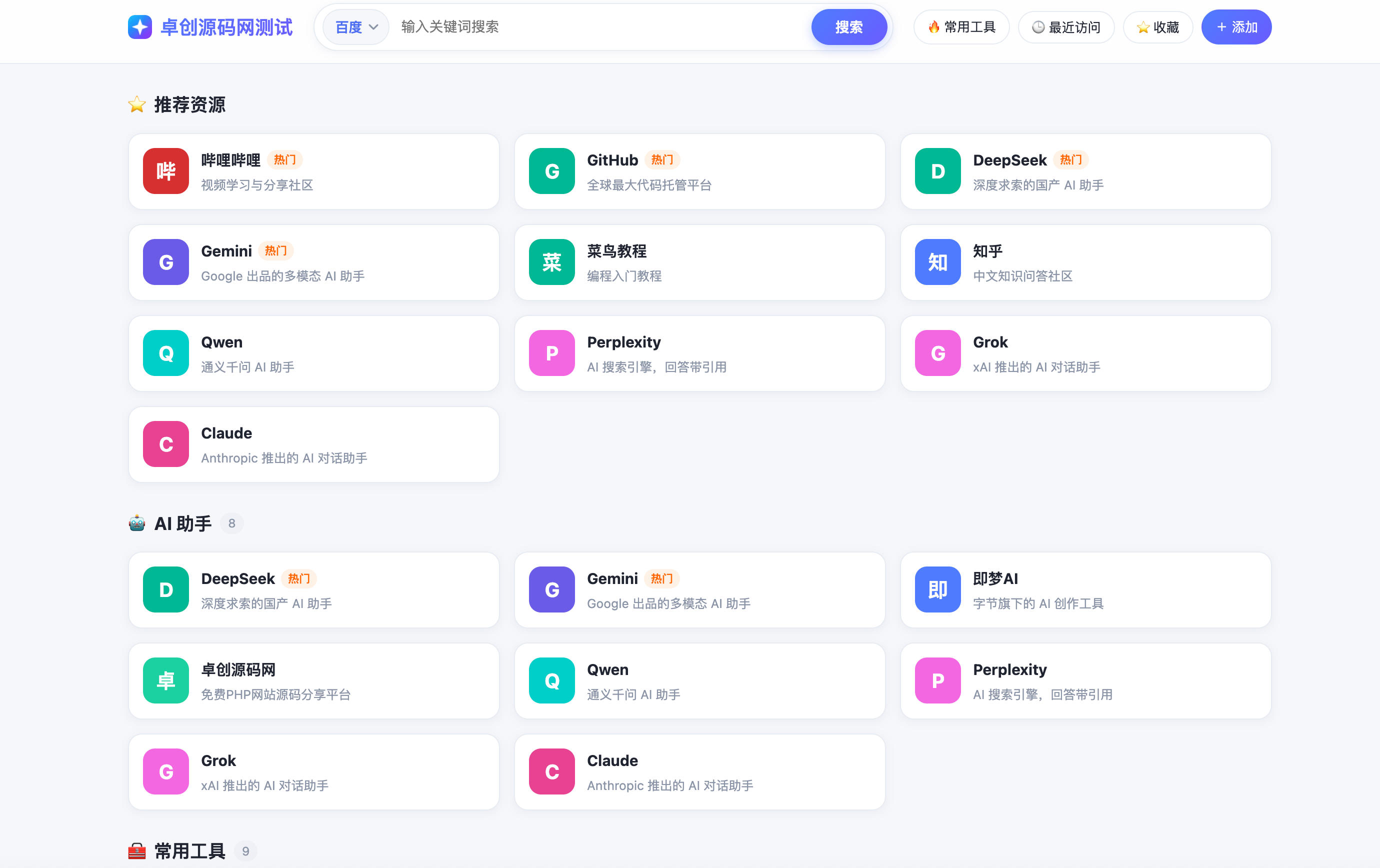Click the green 卓 卓创源码网 icon
The width and height of the screenshot is (1380, 868).
[x=165, y=681]
